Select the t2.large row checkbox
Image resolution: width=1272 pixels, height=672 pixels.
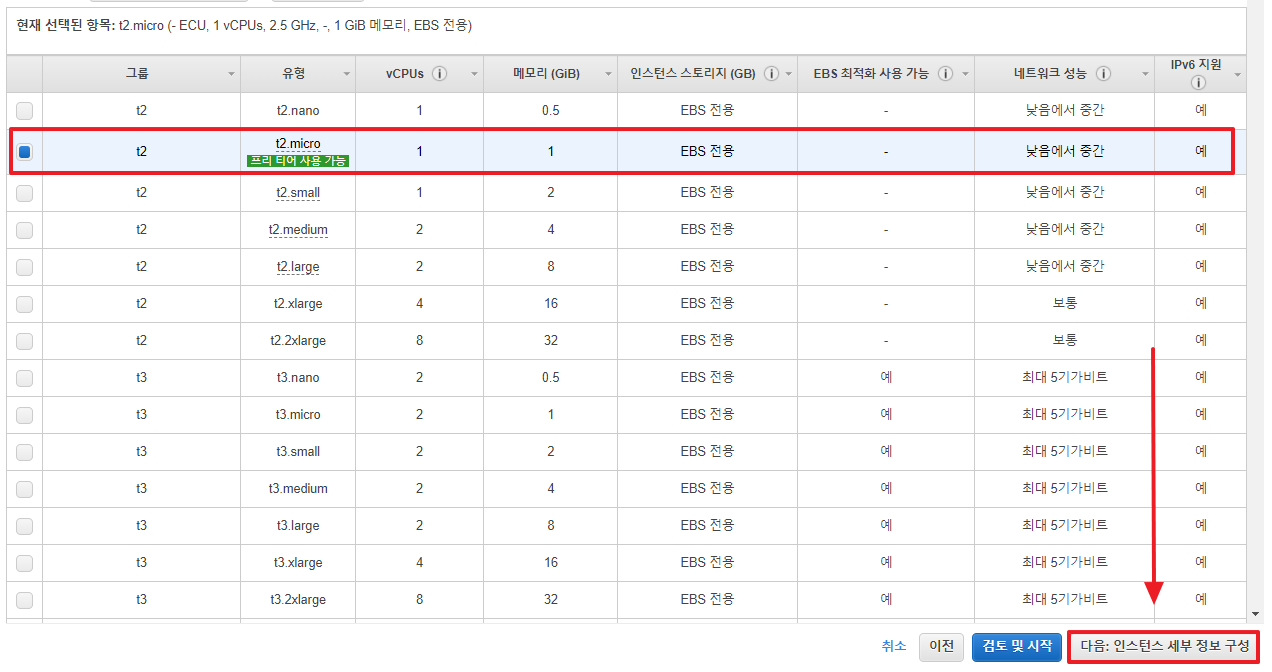pyautogui.click(x=24, y=267)
